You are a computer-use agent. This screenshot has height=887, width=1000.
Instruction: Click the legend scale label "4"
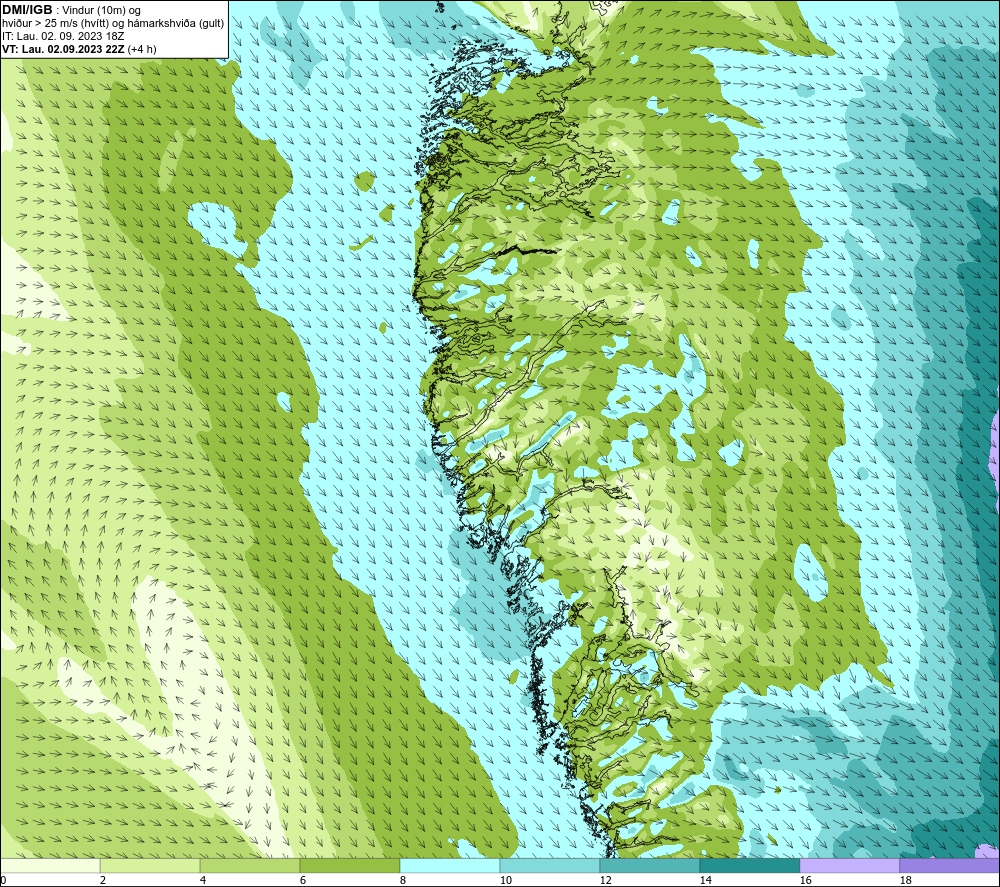[x=203, y=881]
